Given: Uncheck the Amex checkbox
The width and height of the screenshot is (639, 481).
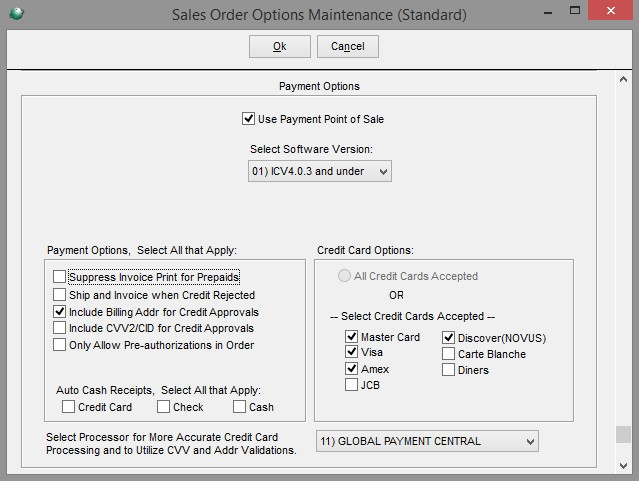Looking at the screenshot, I should [x=351, y=369].
